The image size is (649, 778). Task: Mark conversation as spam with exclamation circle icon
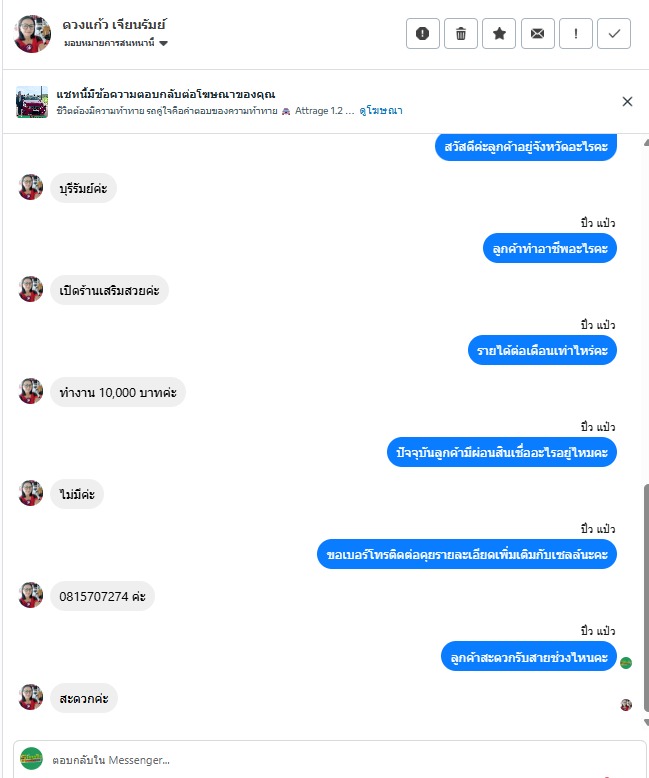click(x=422, y=34)
